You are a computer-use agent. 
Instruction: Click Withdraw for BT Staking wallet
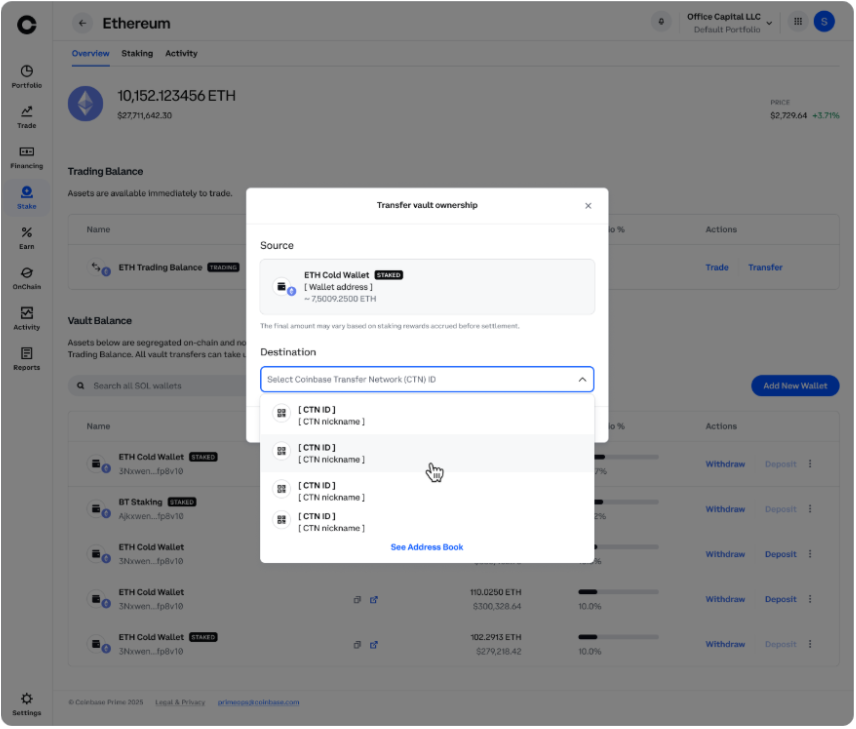click(725, 509)
